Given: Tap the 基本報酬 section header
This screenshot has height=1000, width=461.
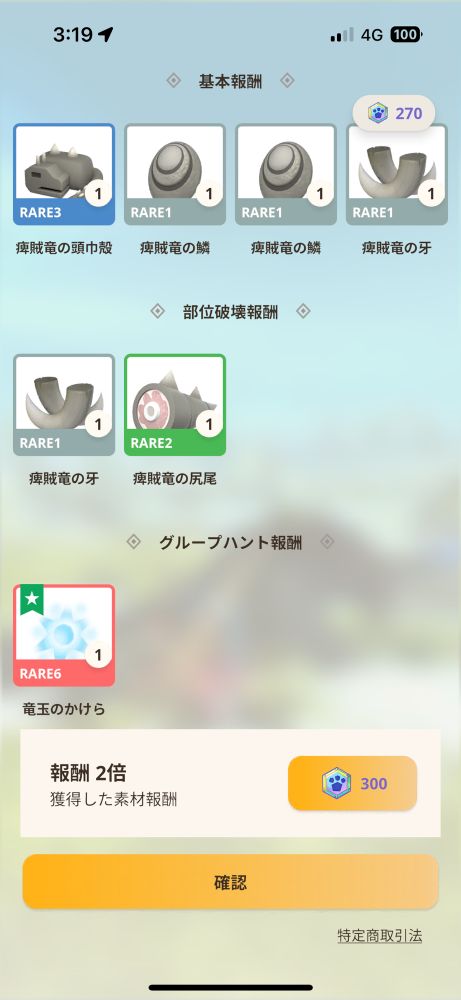Looking at the screenshot, I should tap(230, 81).
